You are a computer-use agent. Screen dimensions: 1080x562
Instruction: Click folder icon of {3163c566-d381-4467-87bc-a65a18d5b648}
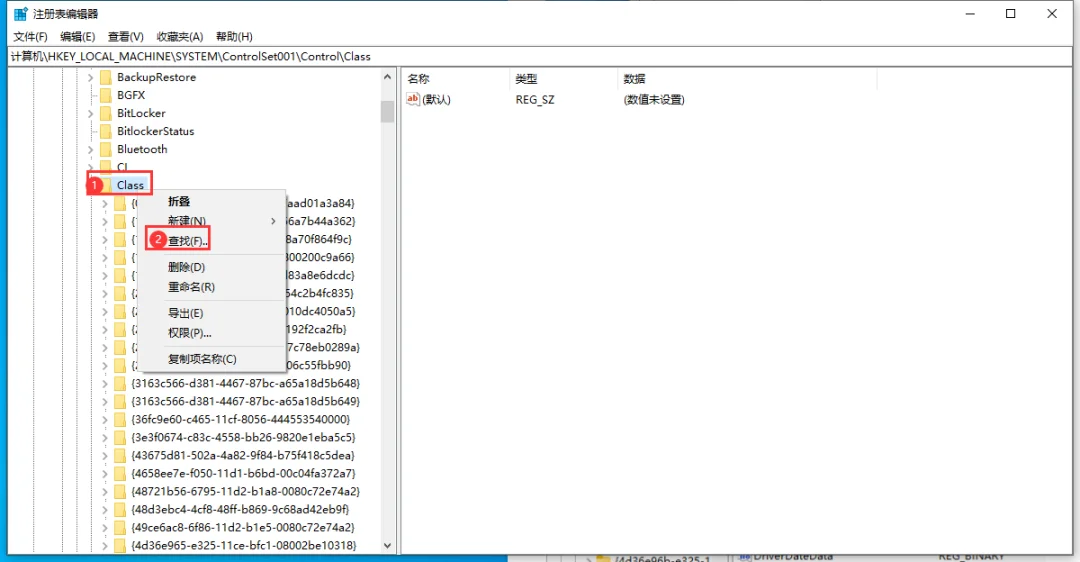120,384
